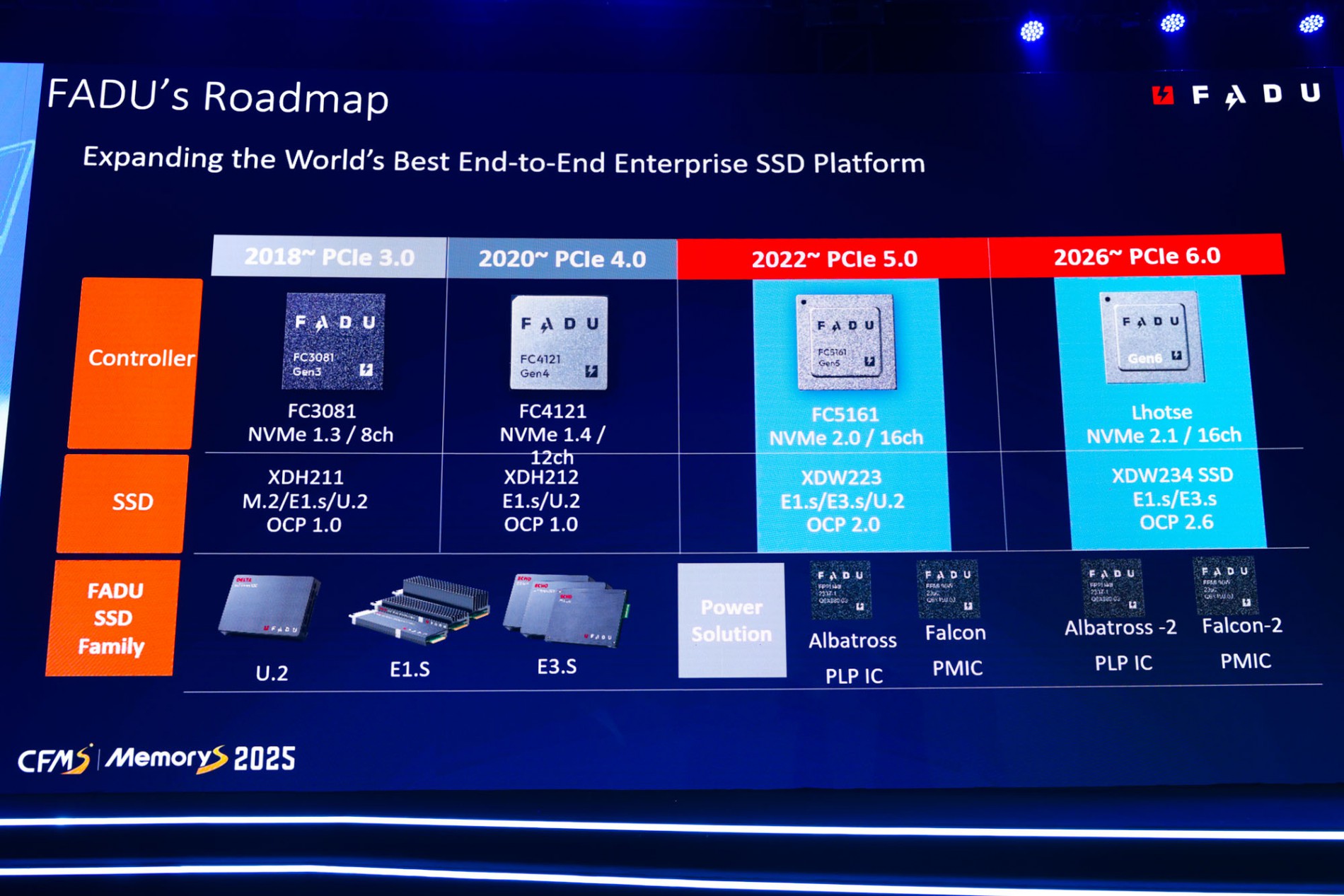
Task: Click the E1.S SSD drives image
Action: [422, 608]
